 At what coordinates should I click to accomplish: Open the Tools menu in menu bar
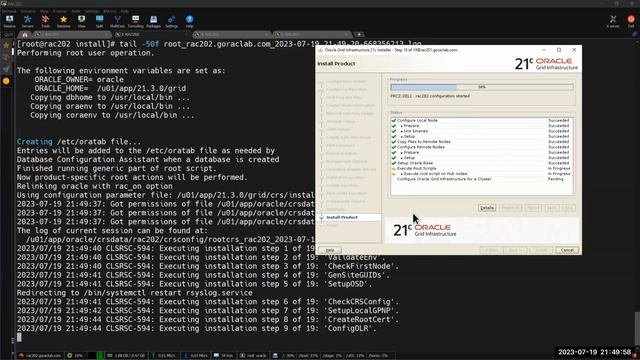(76, 11)
